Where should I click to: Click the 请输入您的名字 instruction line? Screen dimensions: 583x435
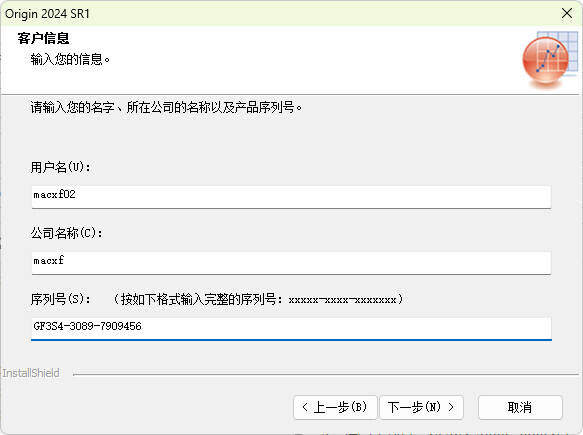166,107
